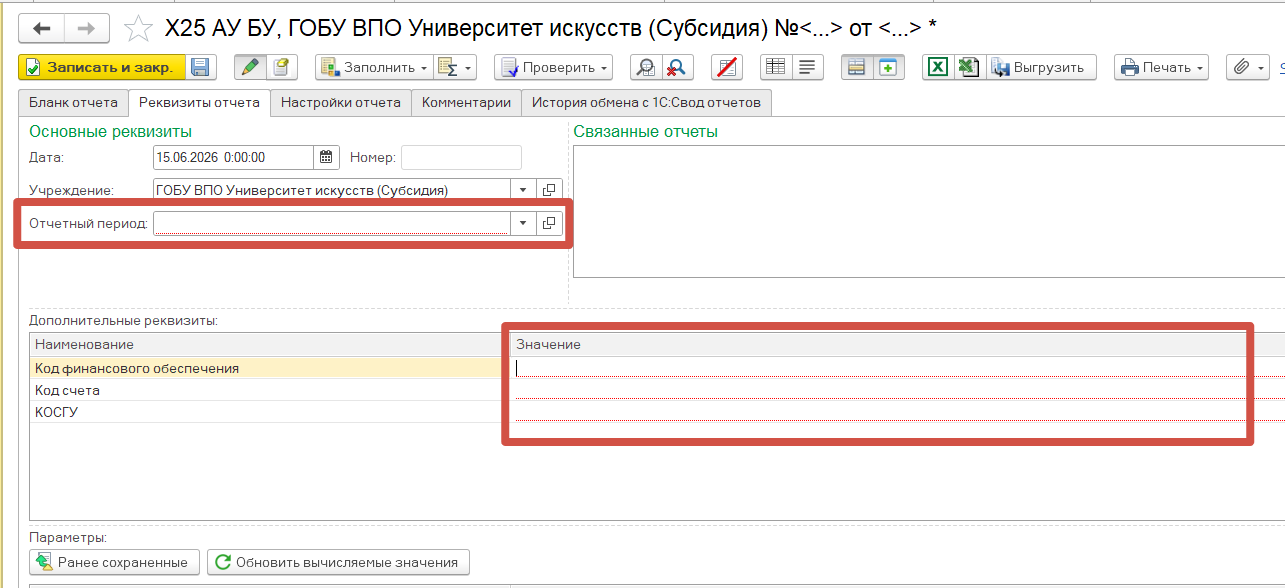The image size is (1285, 588).
Task: Click the Выгрузить button
Action: pos(1039,67)
